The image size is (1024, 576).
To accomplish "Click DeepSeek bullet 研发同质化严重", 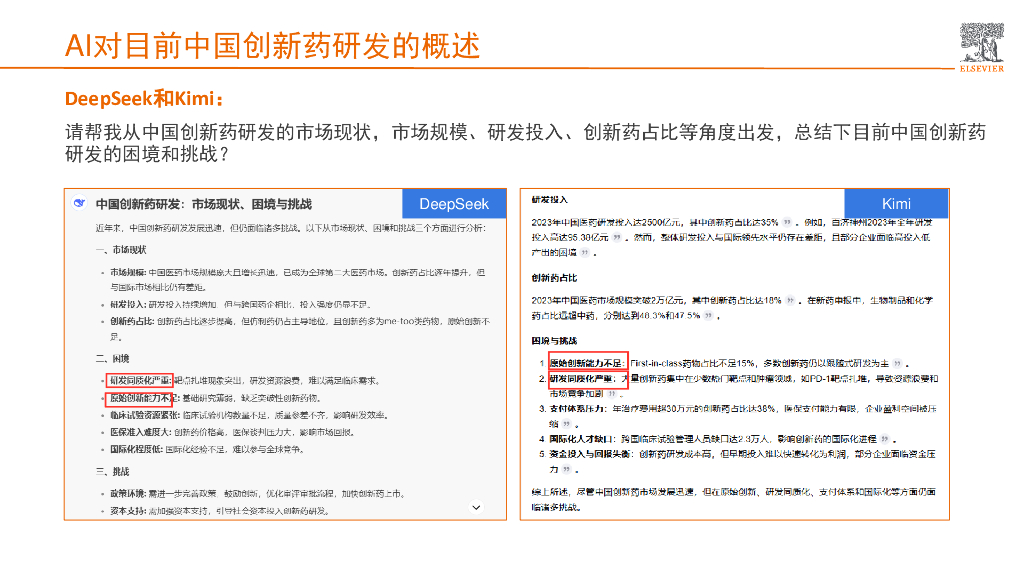I will coord(140,380).
